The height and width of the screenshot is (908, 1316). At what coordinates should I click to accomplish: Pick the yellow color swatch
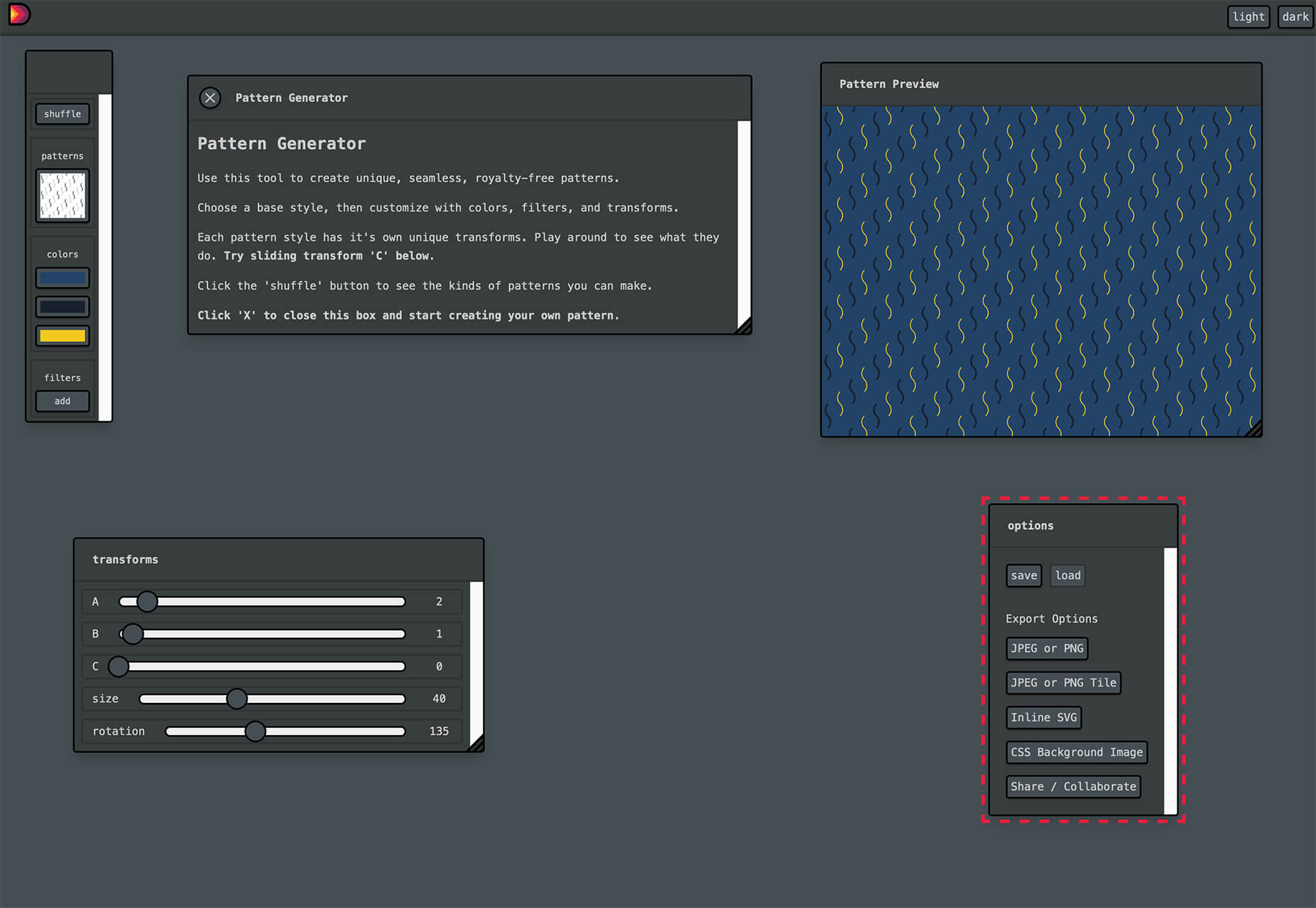[62, 336]
